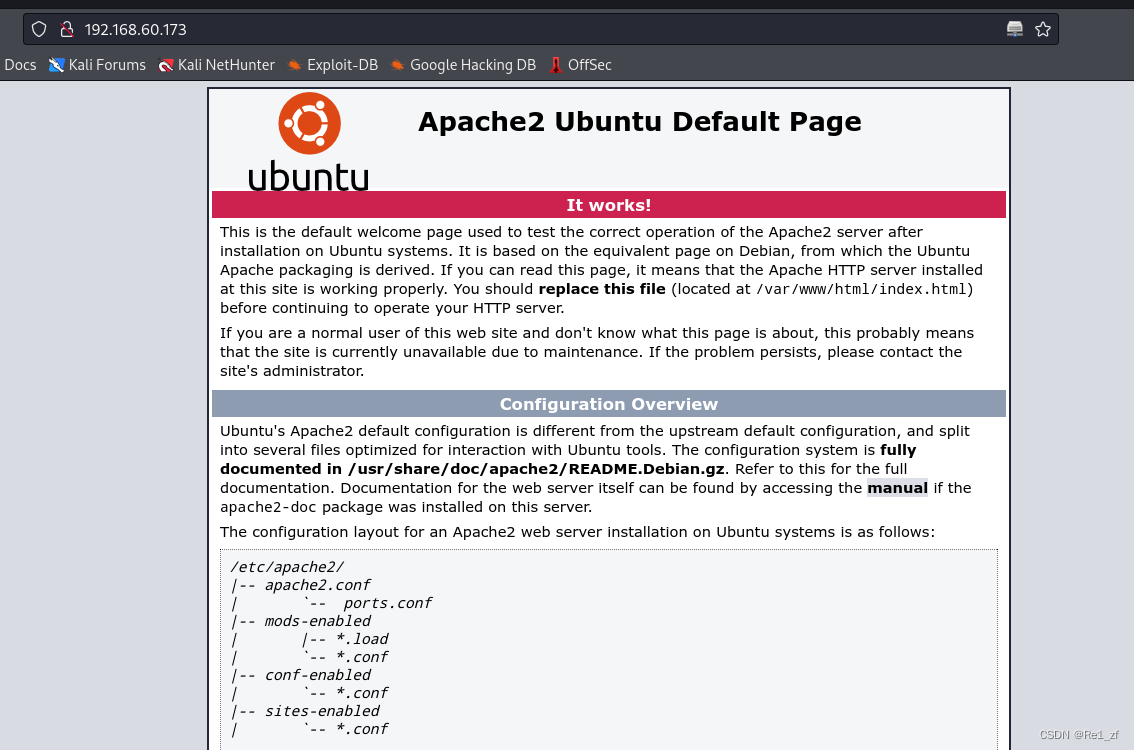Viewport: 1134px width, 750px height.
Task: Open the insecure connection padlock icon
Action: click(x=67, y=30)
